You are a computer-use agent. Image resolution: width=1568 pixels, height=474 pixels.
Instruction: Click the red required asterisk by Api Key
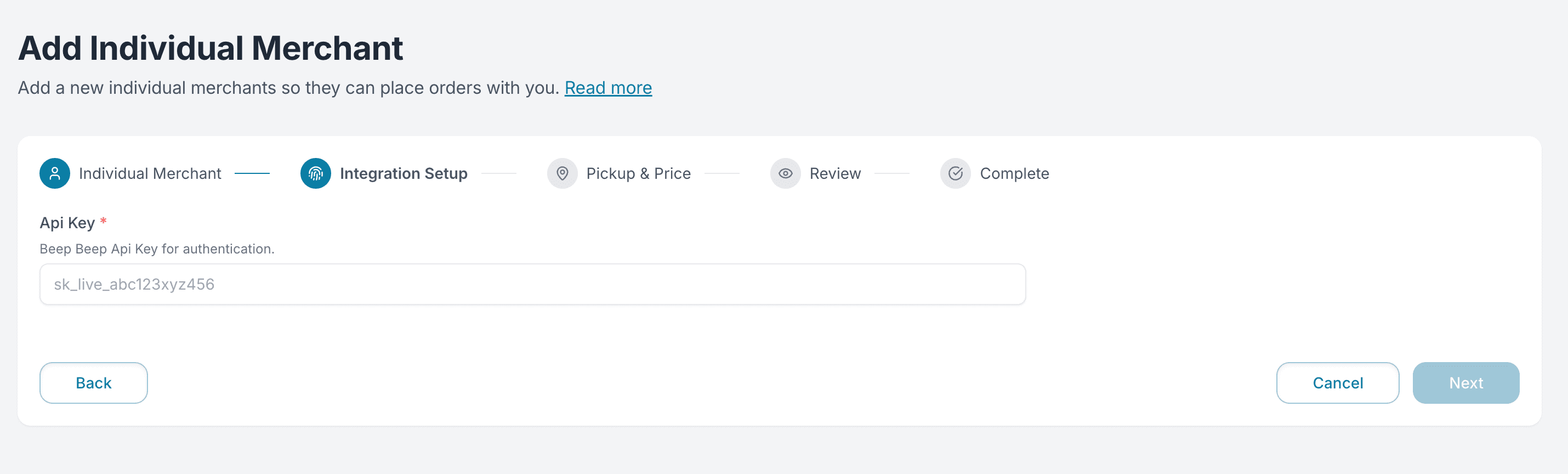[104, 221]
